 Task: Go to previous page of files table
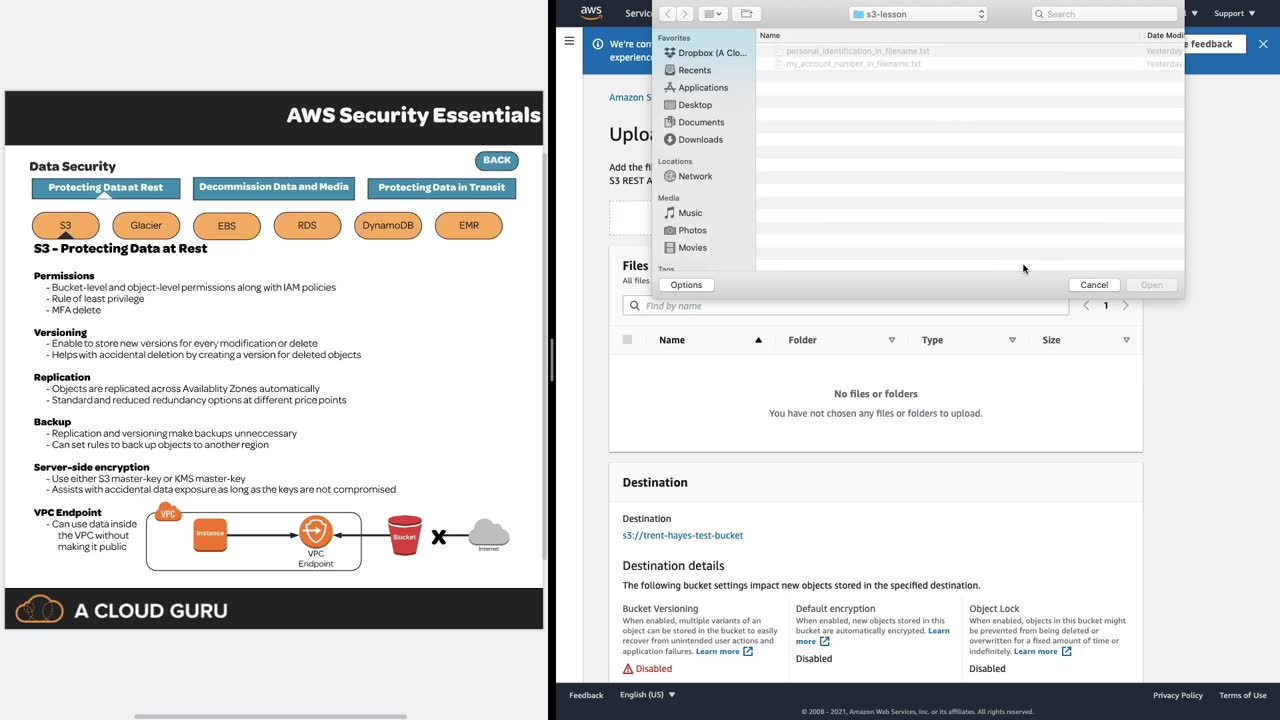(1086, 306)
